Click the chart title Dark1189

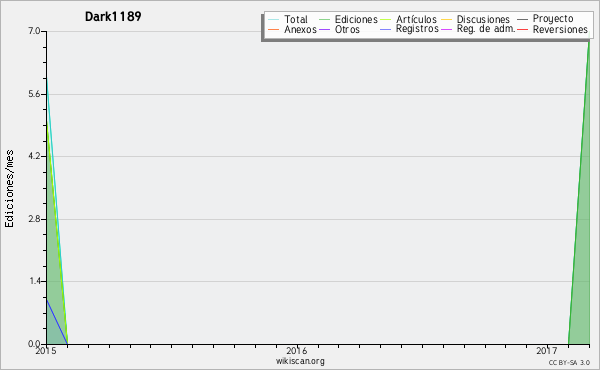click(113, 16)
